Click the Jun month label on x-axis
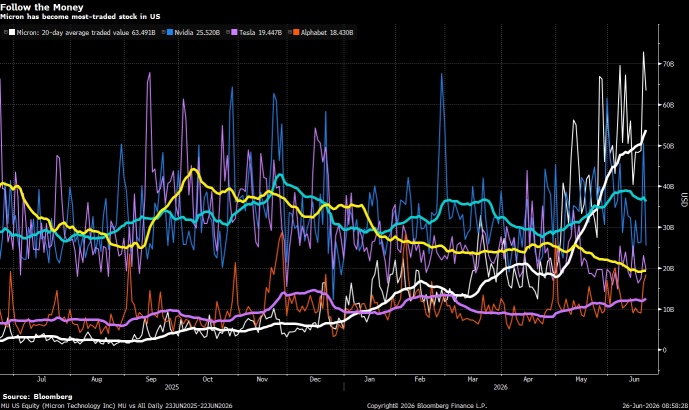 634,379
